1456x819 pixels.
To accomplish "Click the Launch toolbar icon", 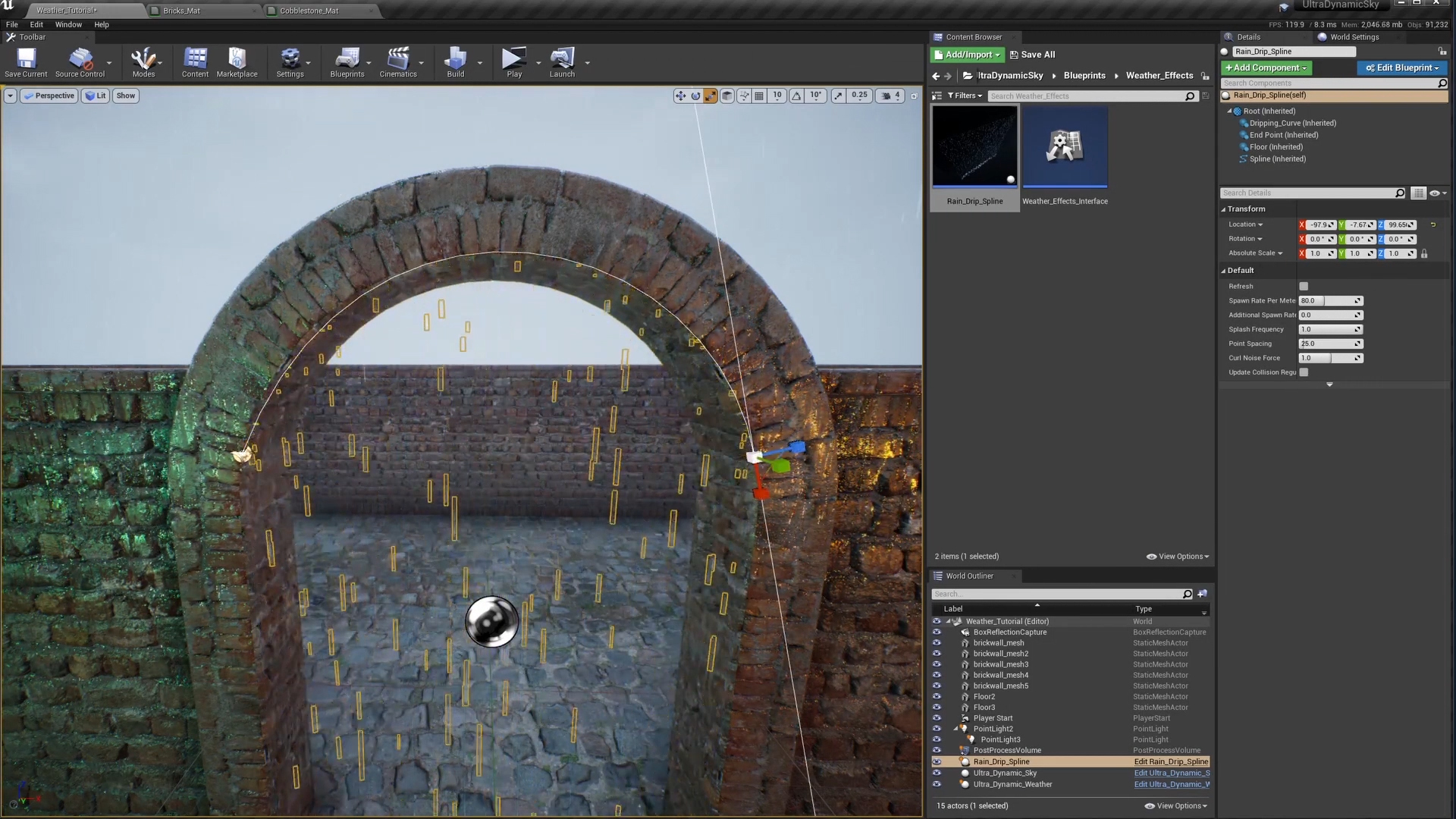I will pyautogui.click(x=562, y=62).
